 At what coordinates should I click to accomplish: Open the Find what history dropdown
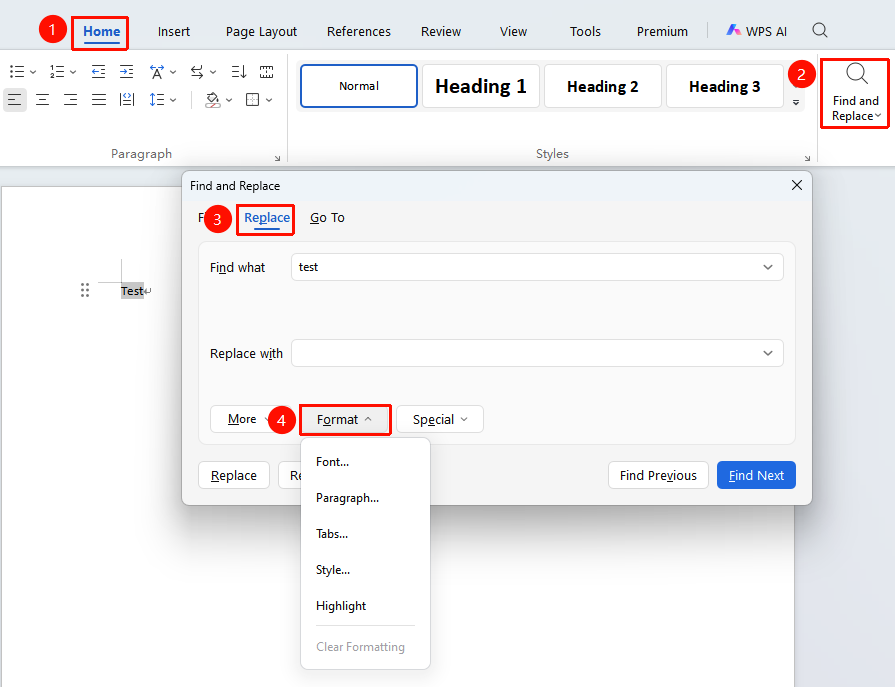pos(768,267)
